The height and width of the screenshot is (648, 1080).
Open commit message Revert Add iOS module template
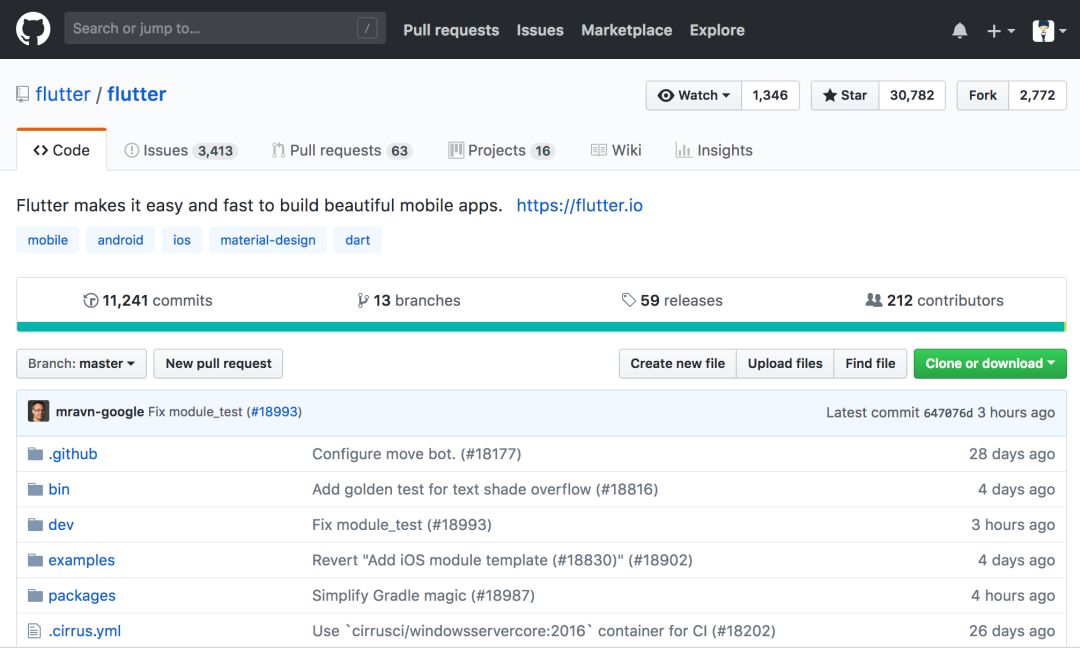pos(502,560)
